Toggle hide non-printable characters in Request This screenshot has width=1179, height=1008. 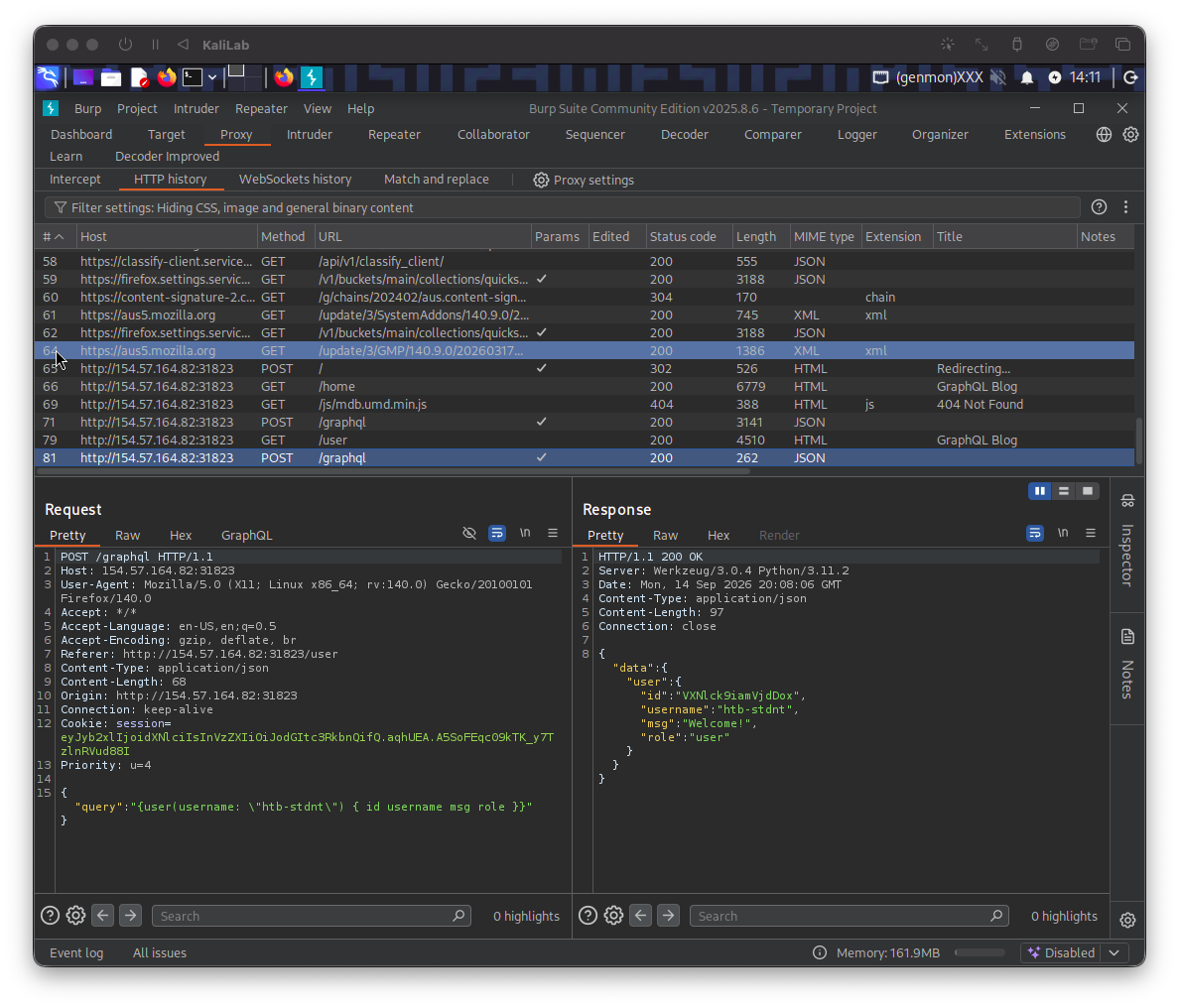pyautogui.click(x=469, y=533)
